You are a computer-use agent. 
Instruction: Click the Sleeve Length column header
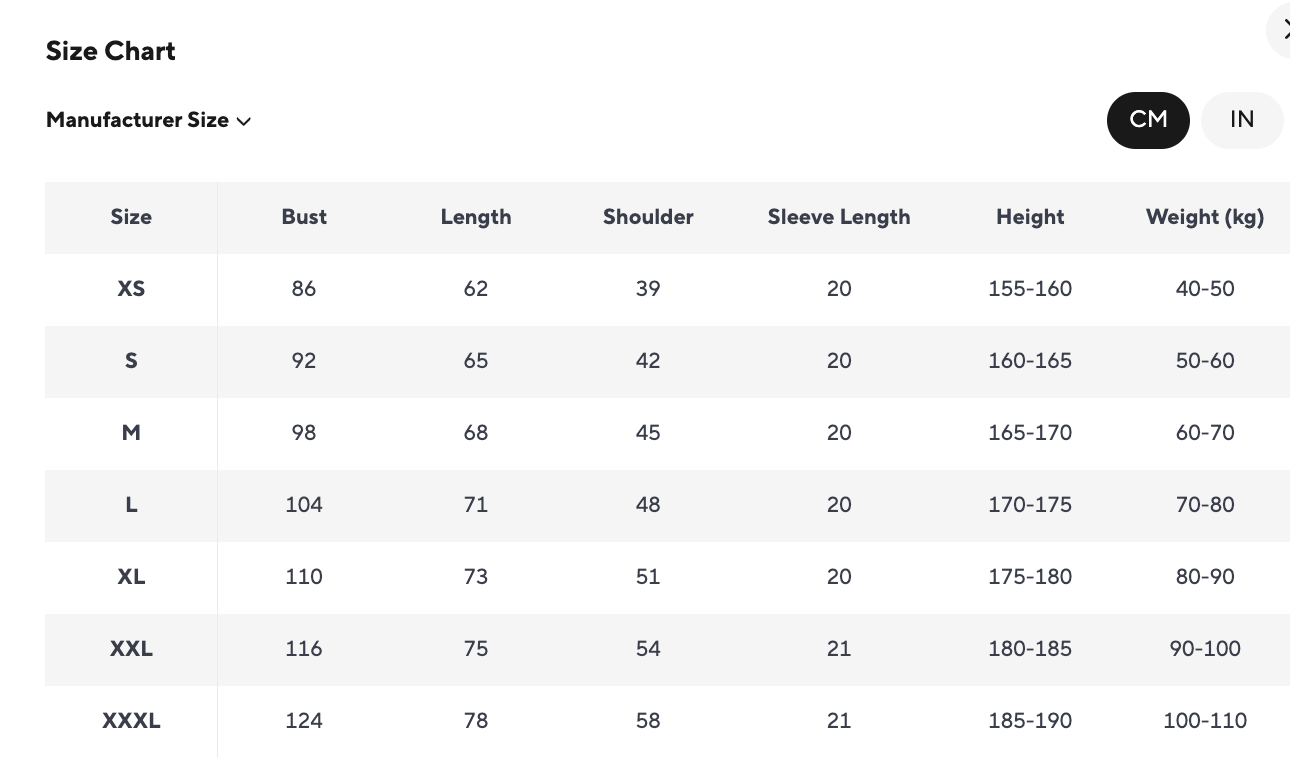[839, 217]
